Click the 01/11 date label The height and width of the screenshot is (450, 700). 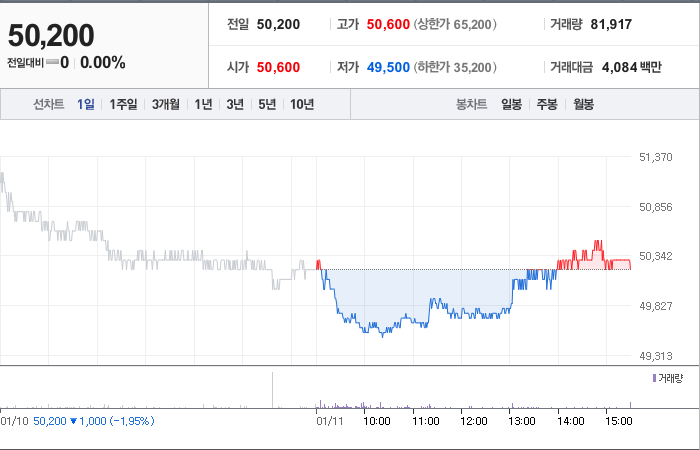[330, 421]
